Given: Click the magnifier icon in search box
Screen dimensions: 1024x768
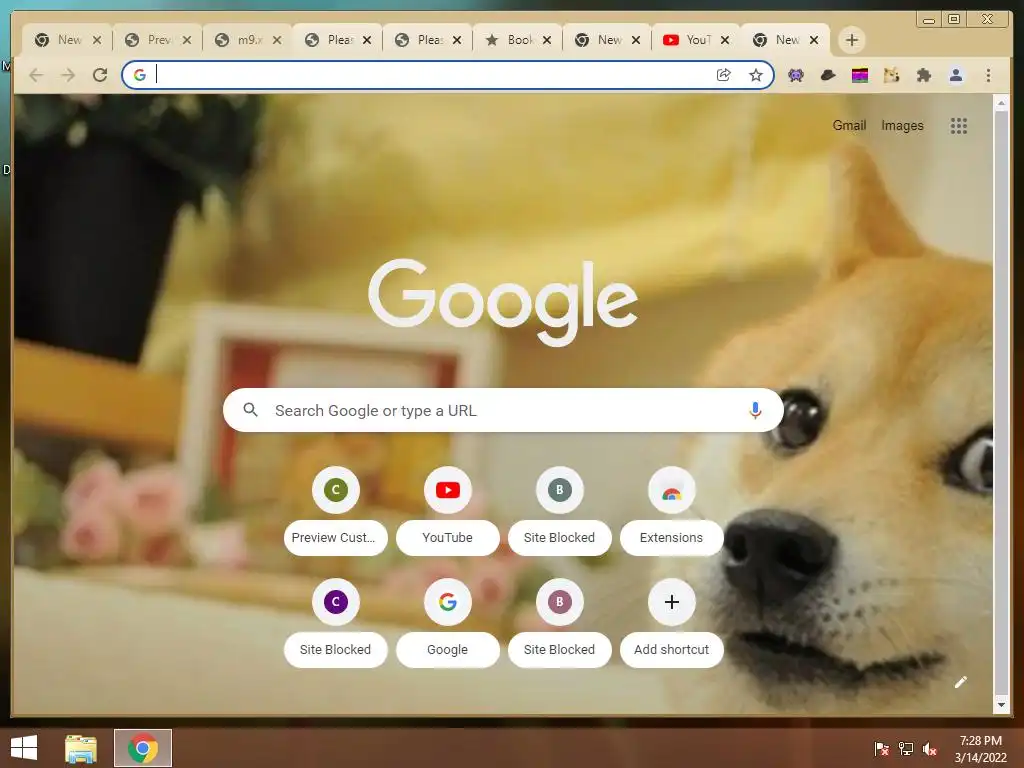Looking at the screenshot, I should (250, 409).
